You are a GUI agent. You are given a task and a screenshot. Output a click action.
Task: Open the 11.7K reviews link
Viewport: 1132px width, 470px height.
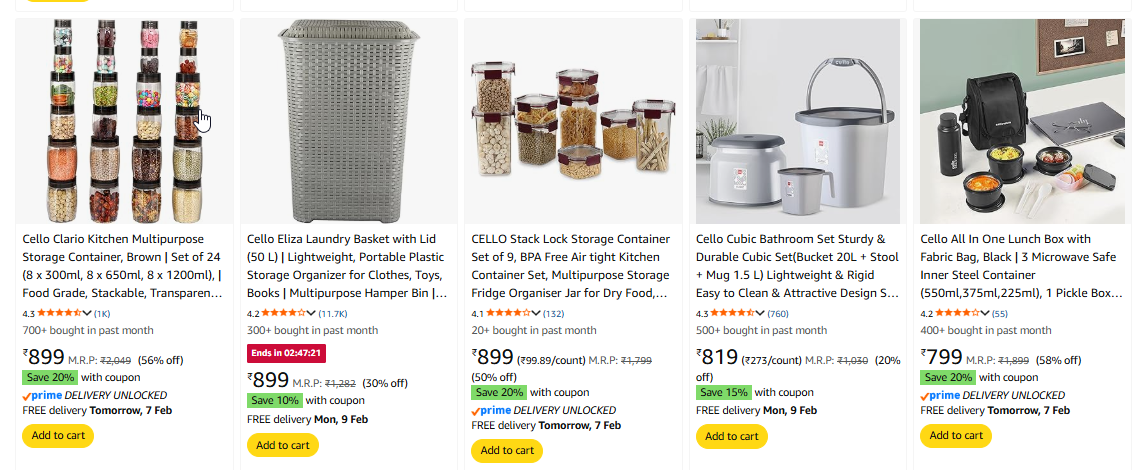(x=333, y=313)
